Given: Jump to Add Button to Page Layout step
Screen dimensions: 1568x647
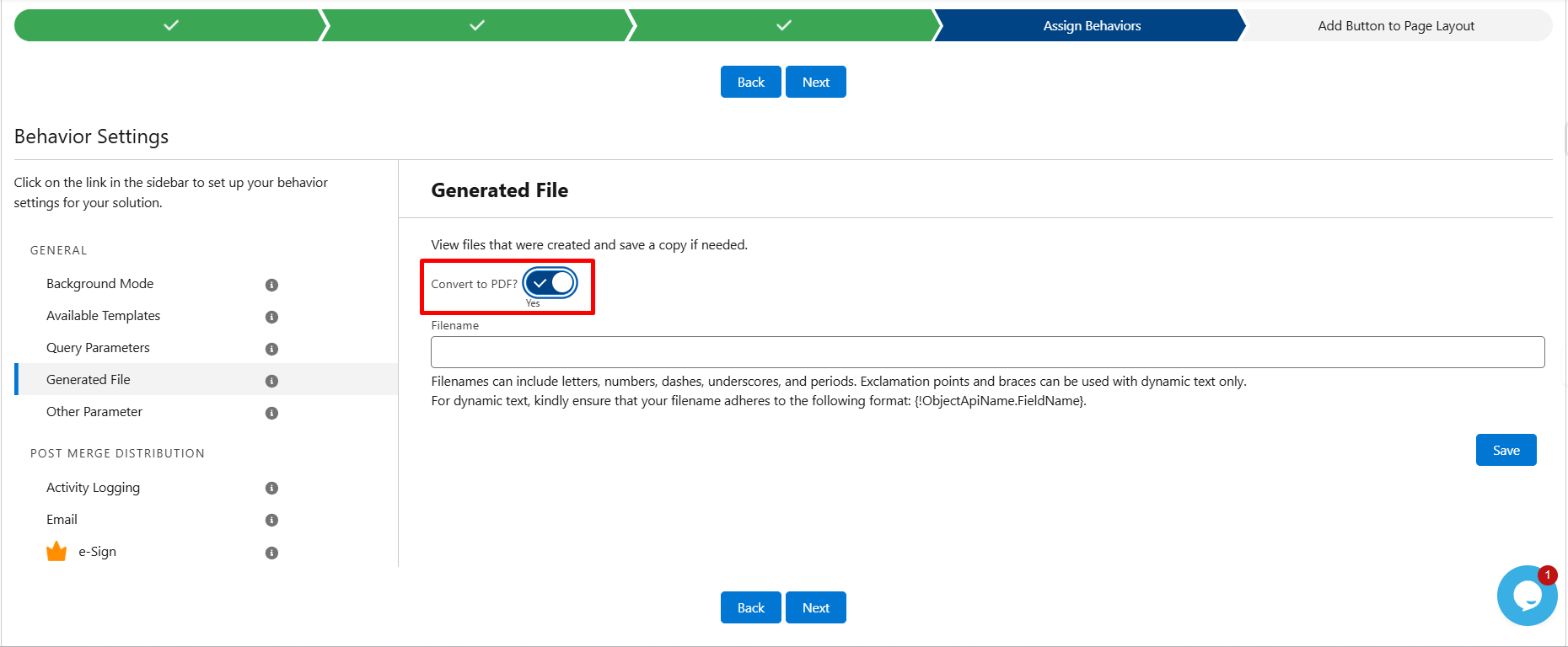Looking at the screenshot, I should click(x=1395, y=26).
